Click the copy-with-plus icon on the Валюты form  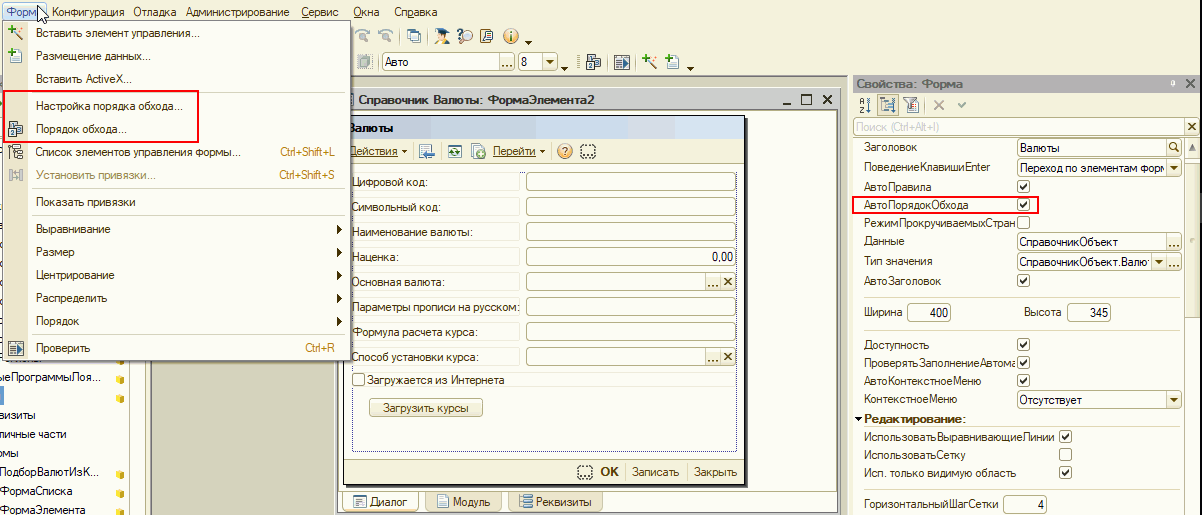click(x=478, y=151)
